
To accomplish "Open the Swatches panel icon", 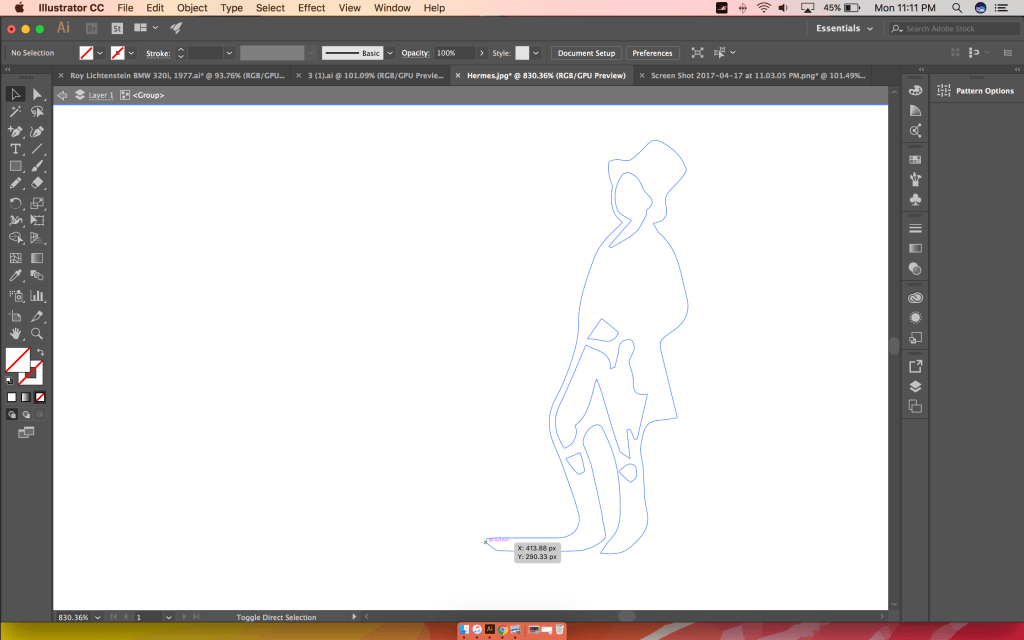I will (915, 159).
